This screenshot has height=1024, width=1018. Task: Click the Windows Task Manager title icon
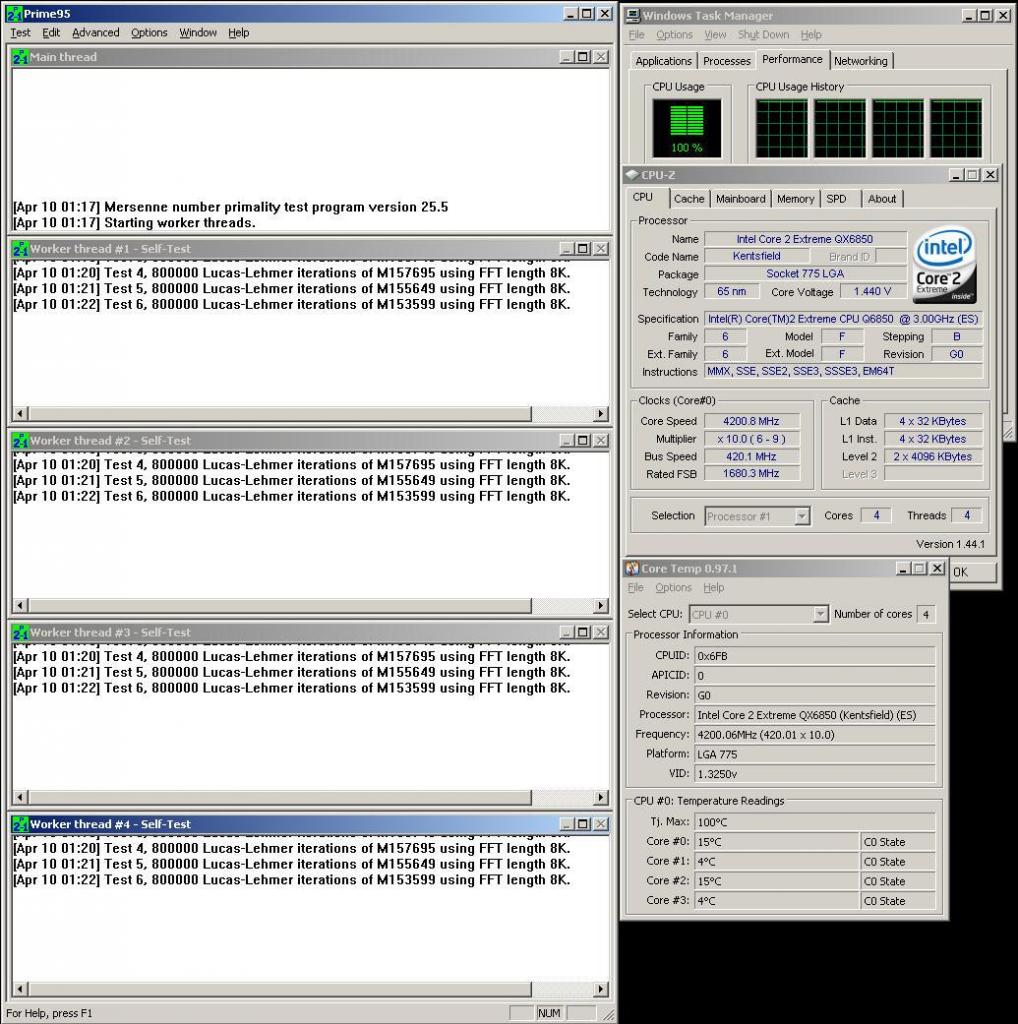click(633, 15)
